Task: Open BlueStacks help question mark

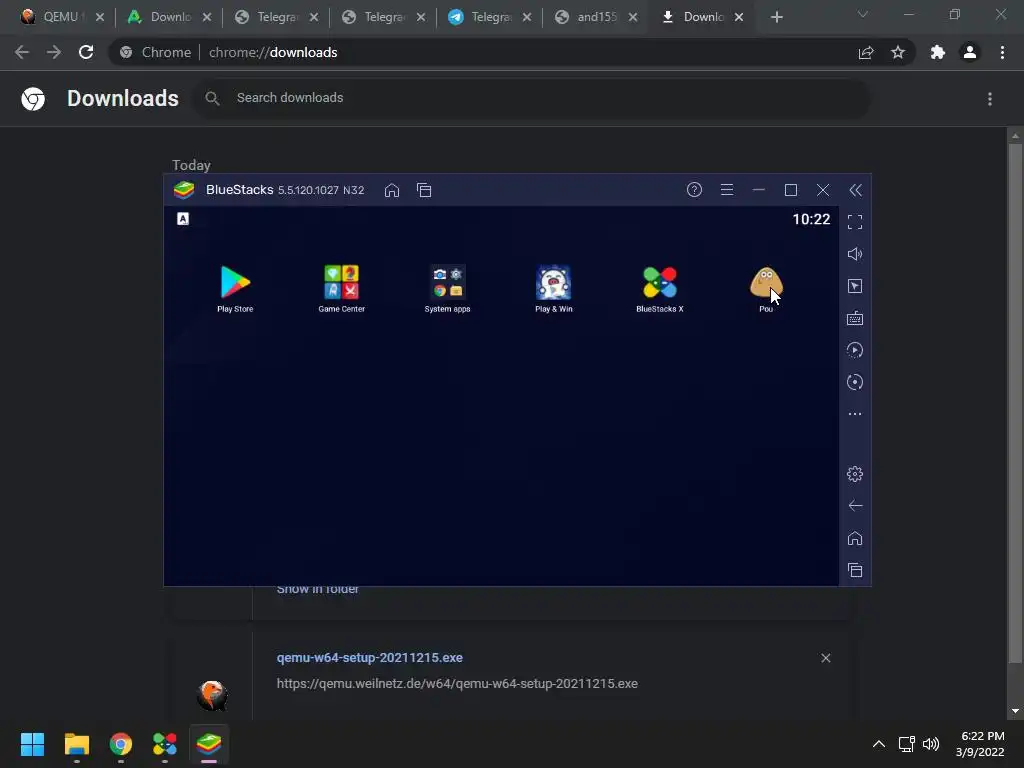Action: (694, 189)
